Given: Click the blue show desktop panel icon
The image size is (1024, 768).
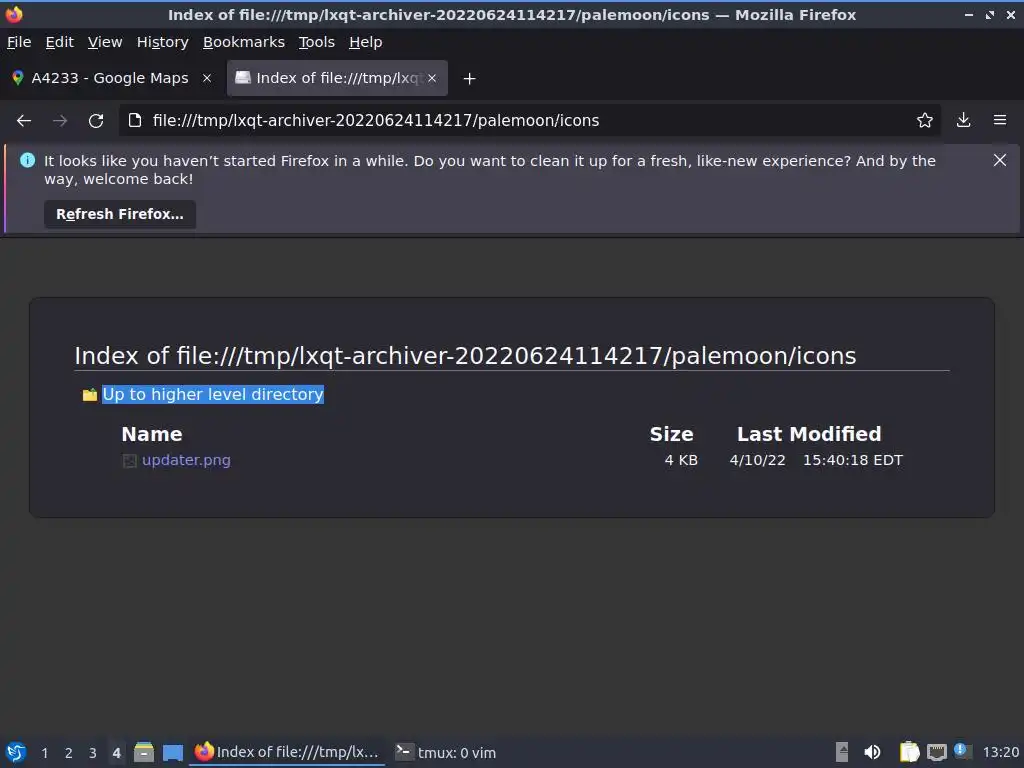Looking at the screenshot, I should point(172,752).
